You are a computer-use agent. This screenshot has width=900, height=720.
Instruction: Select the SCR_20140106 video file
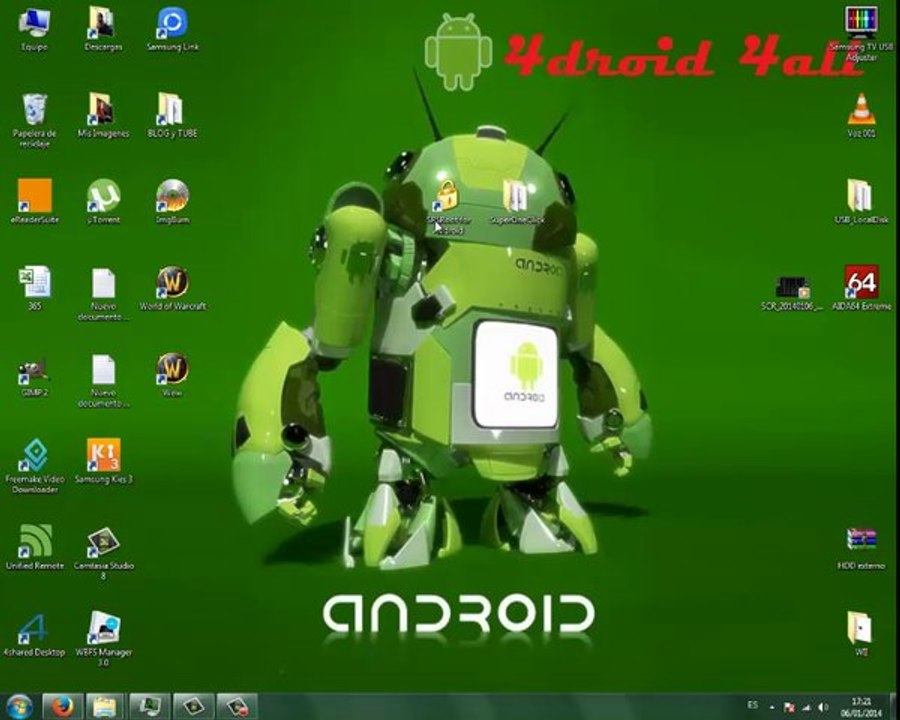click(792, 293)
